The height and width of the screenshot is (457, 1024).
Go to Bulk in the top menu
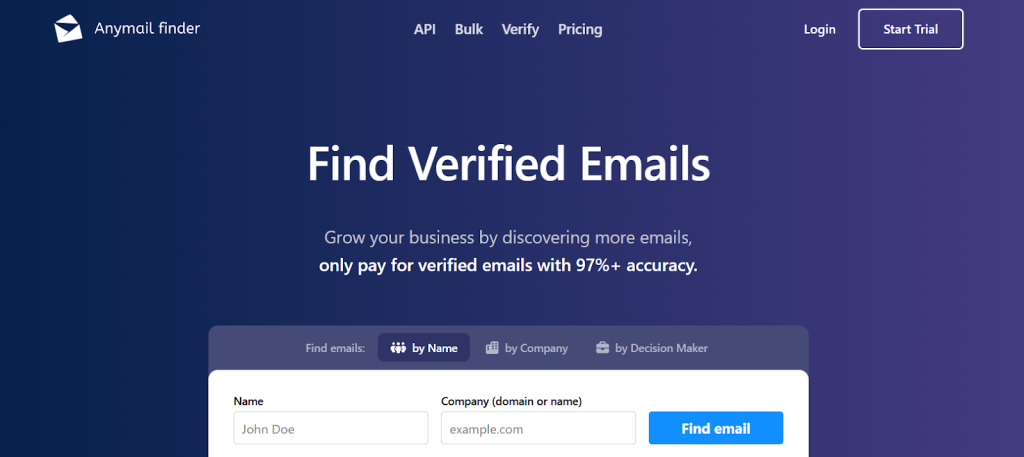point(469,29)
